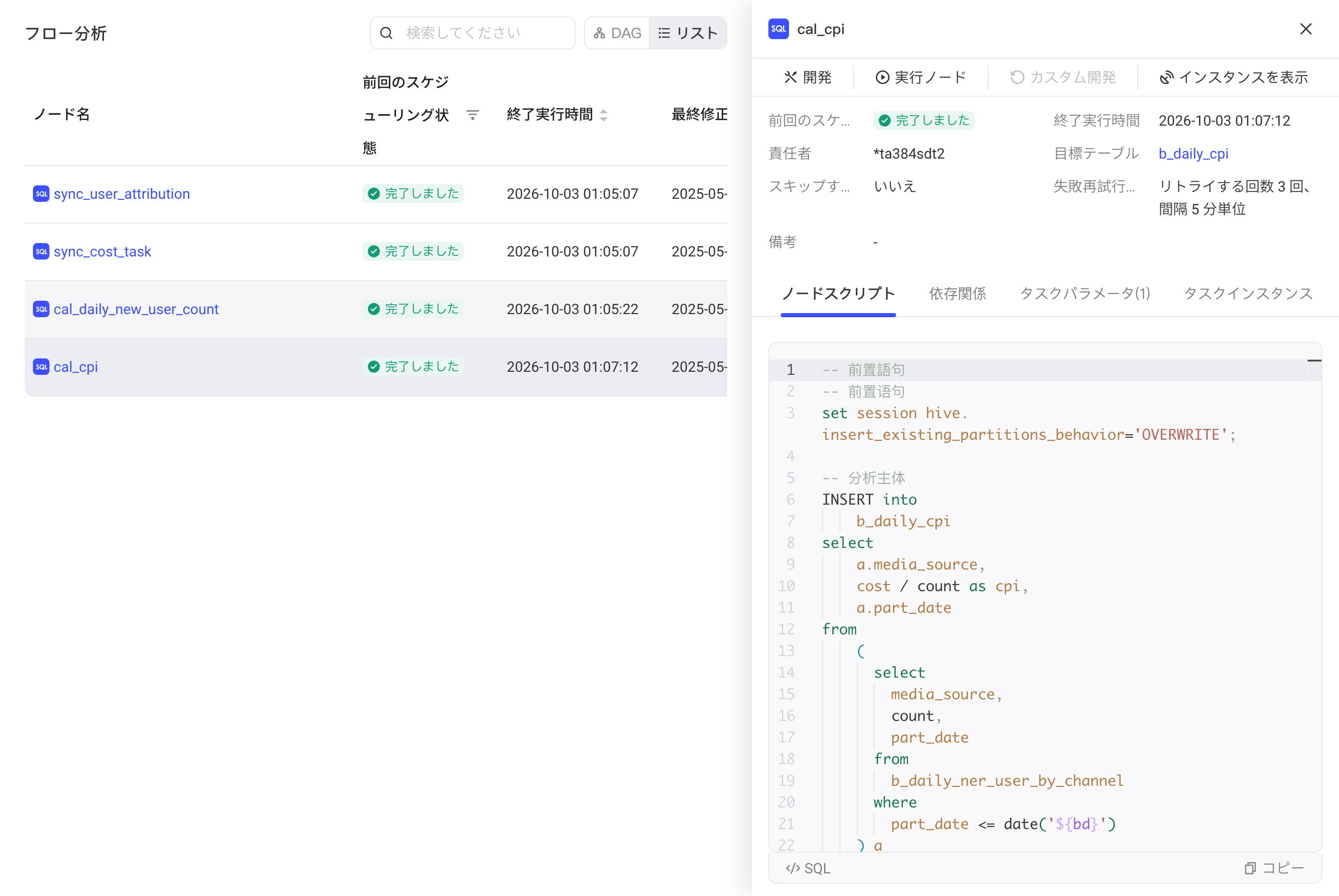The height and width of the screenshot is (896, 1339).
Task: Close the cal_cpi detail panel
Action: (1306, 29)
